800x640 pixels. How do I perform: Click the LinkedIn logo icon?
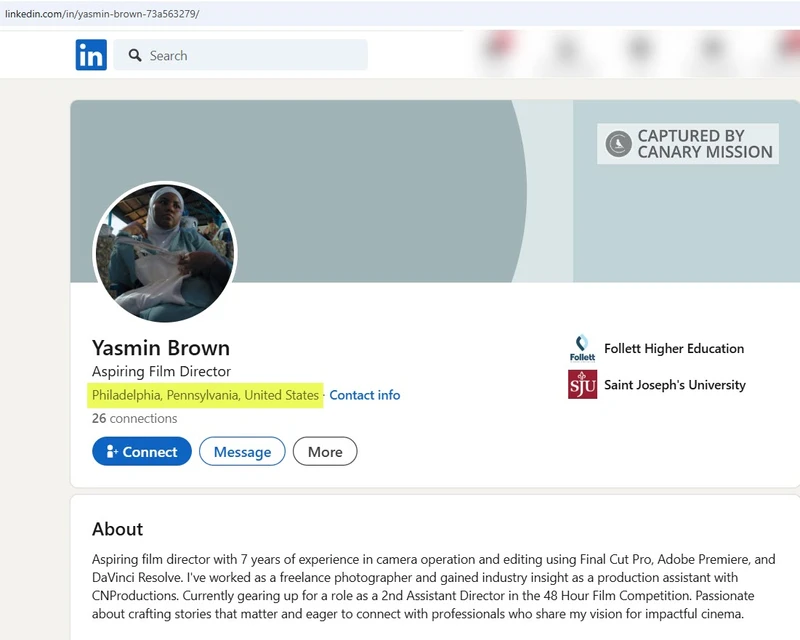point(90,55)
